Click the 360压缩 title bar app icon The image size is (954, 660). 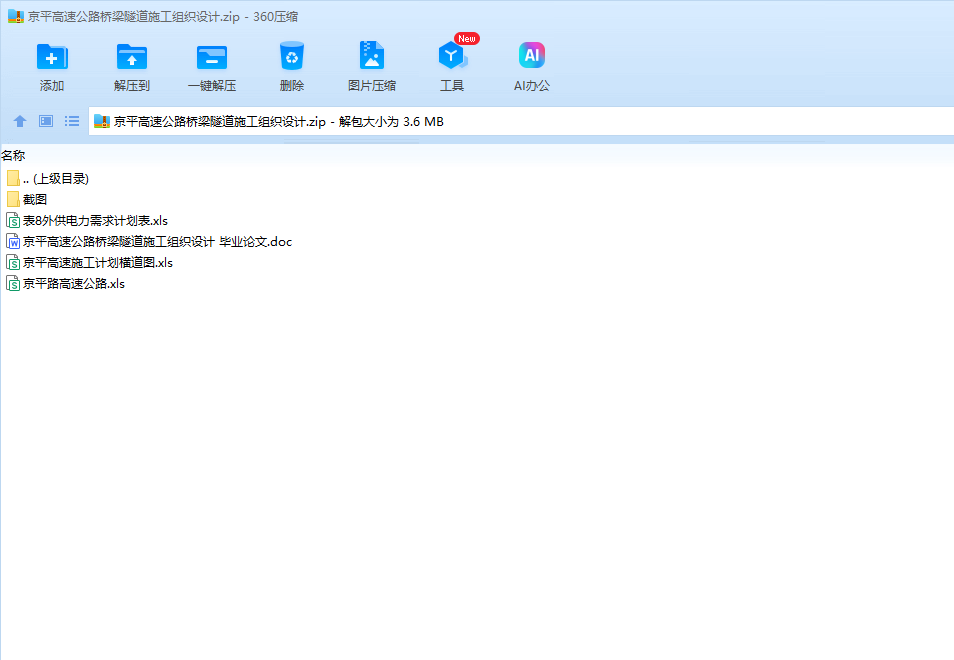tap(16, 16)
